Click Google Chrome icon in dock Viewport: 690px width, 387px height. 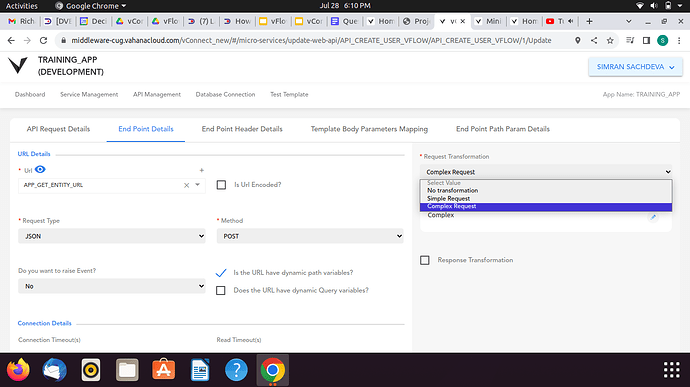click(272, 370)
